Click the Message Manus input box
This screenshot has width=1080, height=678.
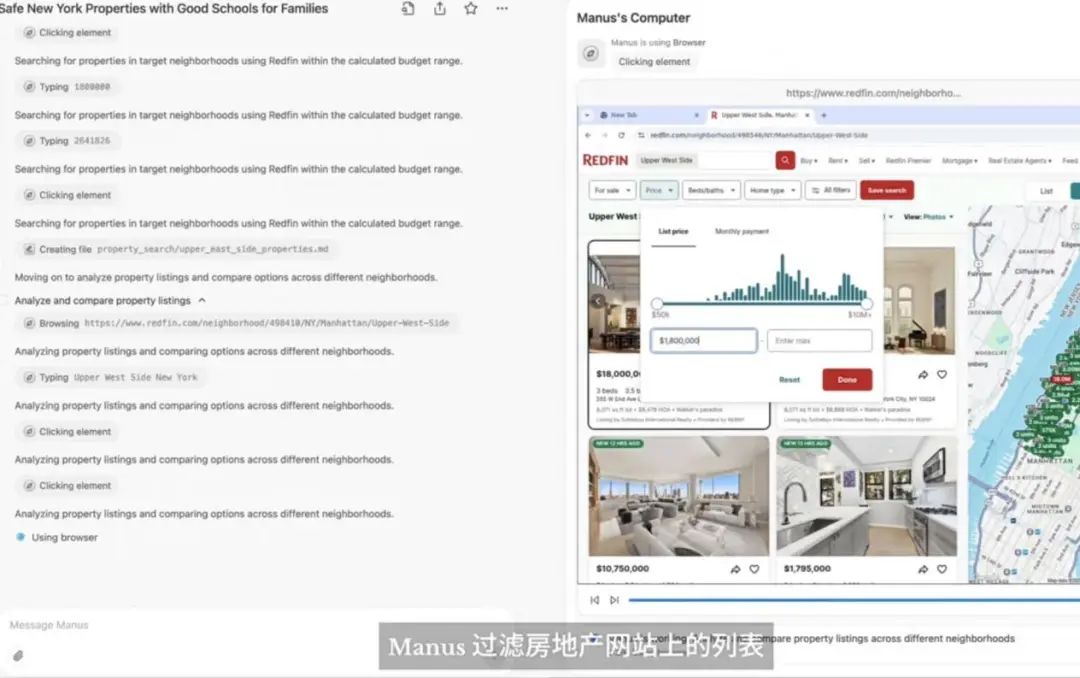255,625
